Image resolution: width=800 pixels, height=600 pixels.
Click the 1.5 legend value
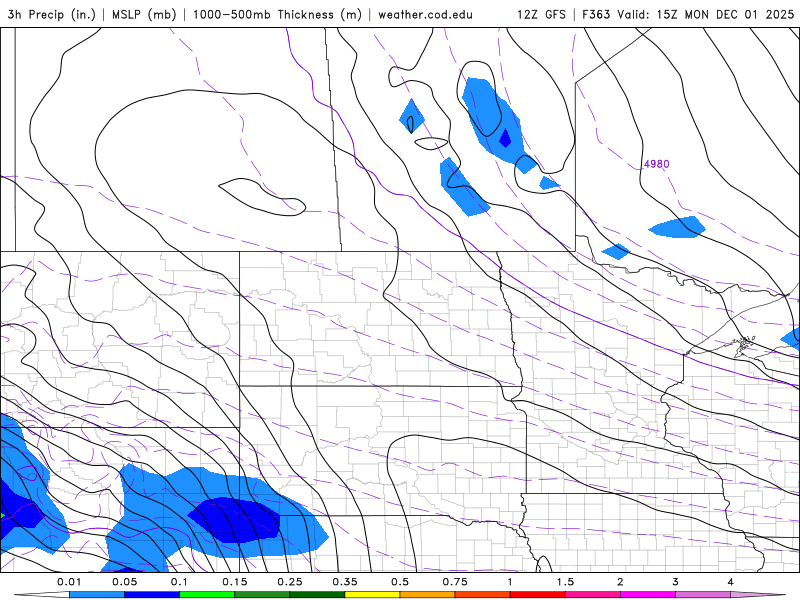(x=565, y=582)
